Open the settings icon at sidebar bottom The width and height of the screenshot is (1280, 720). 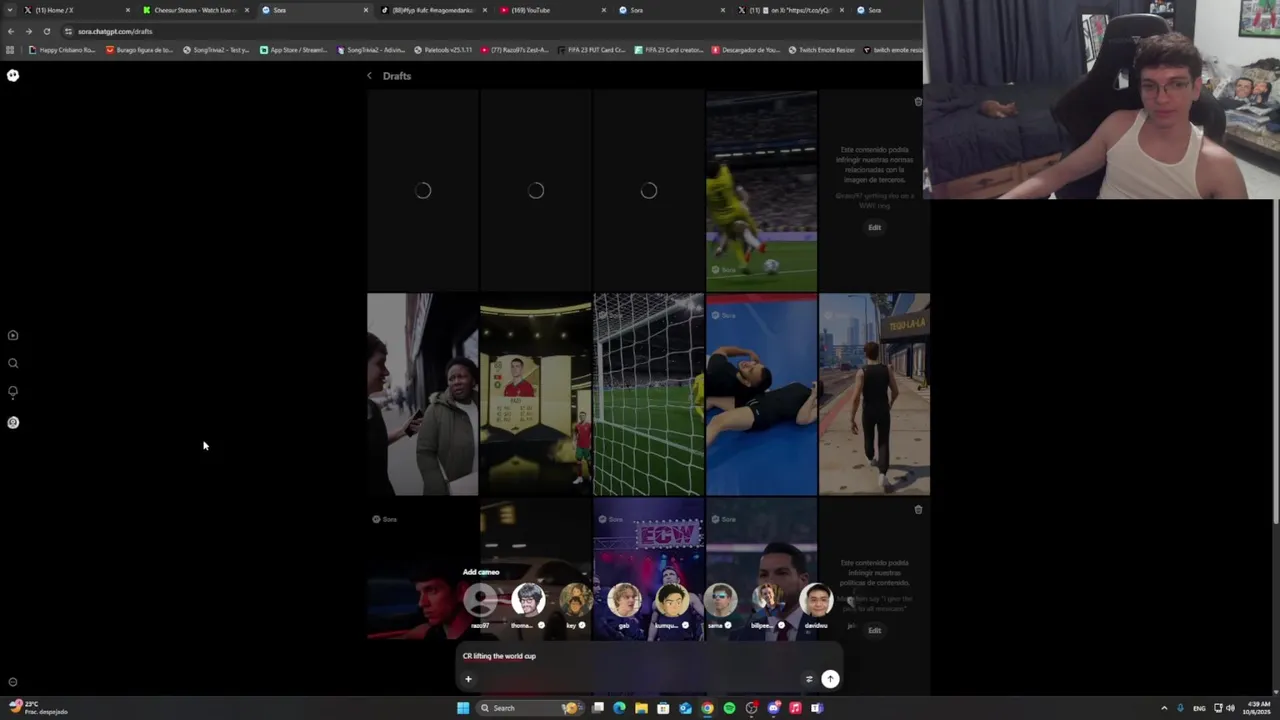pyautogui.click(x=13, y=682)
